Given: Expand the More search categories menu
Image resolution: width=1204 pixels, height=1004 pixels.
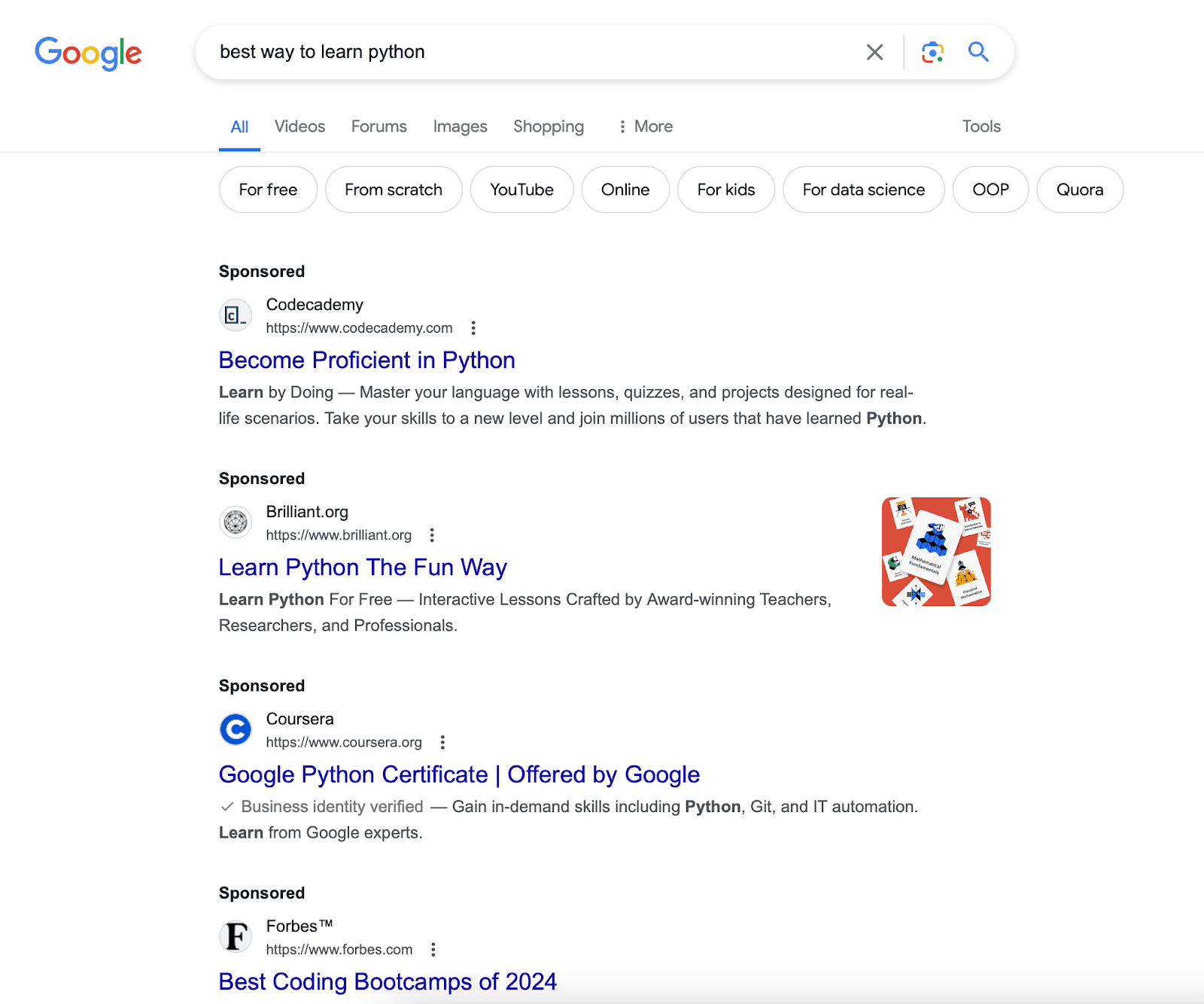Looking at the screenshot, I should click(645, 126).
